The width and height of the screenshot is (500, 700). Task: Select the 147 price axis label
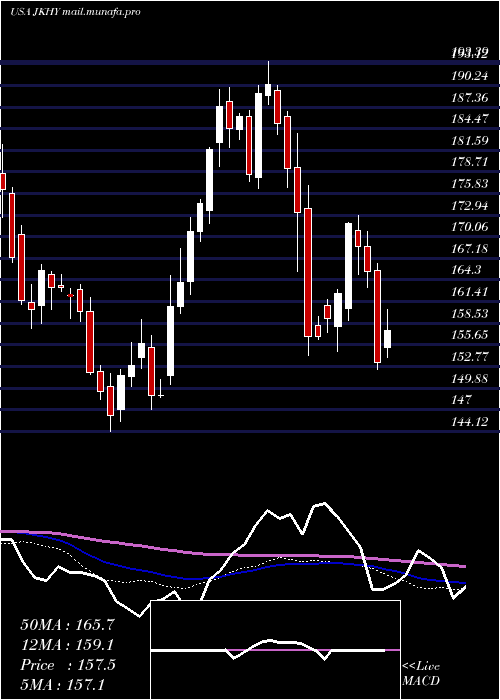pyautogui.click(x=462, y=400)
